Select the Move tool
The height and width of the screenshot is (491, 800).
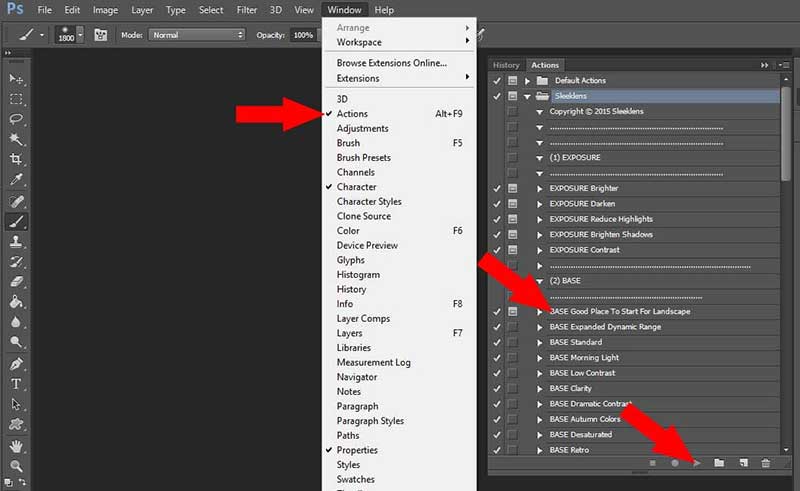coord(16,79)
